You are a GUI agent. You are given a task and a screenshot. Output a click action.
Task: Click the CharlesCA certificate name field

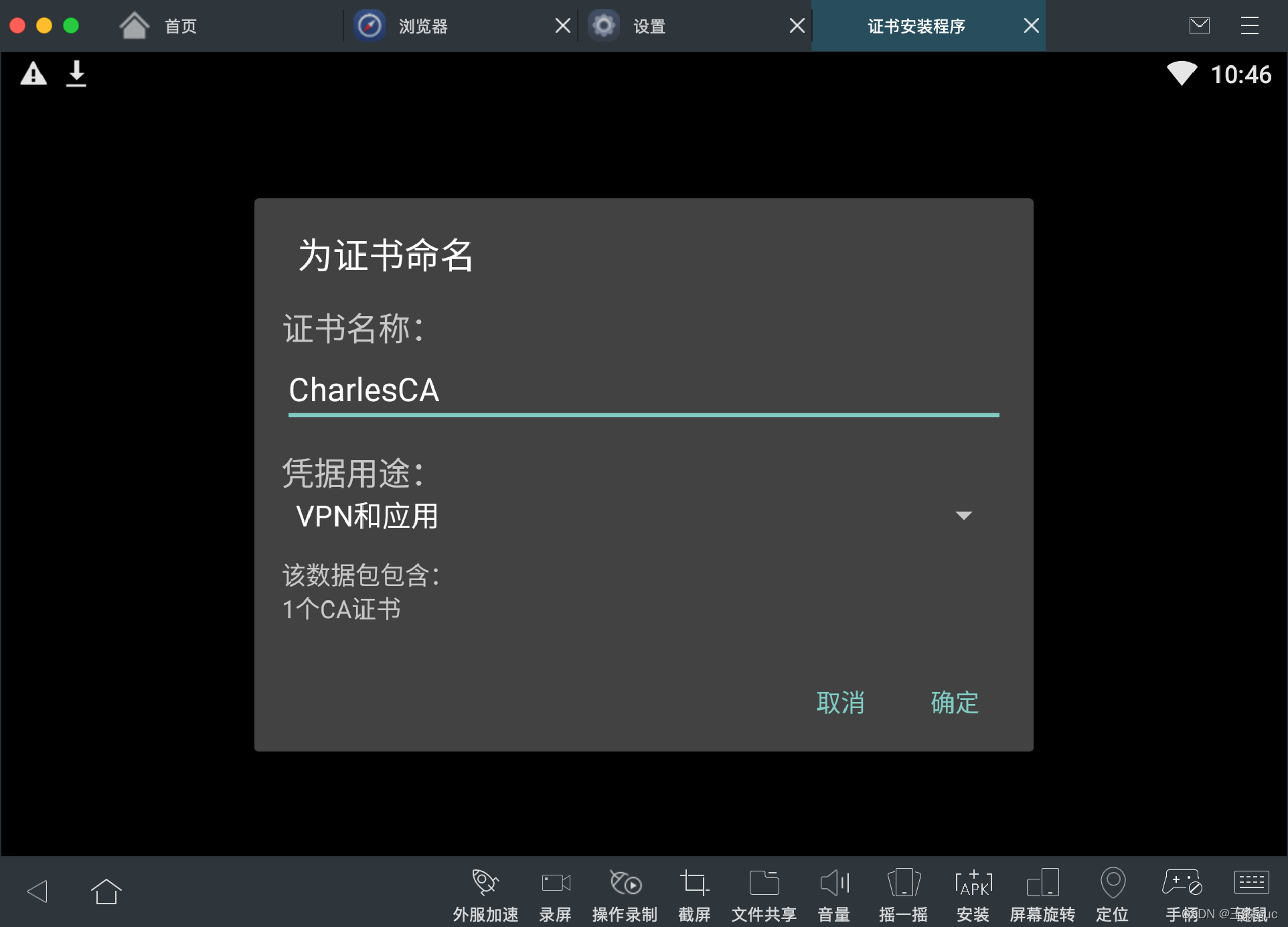click(x=643, y=390)
